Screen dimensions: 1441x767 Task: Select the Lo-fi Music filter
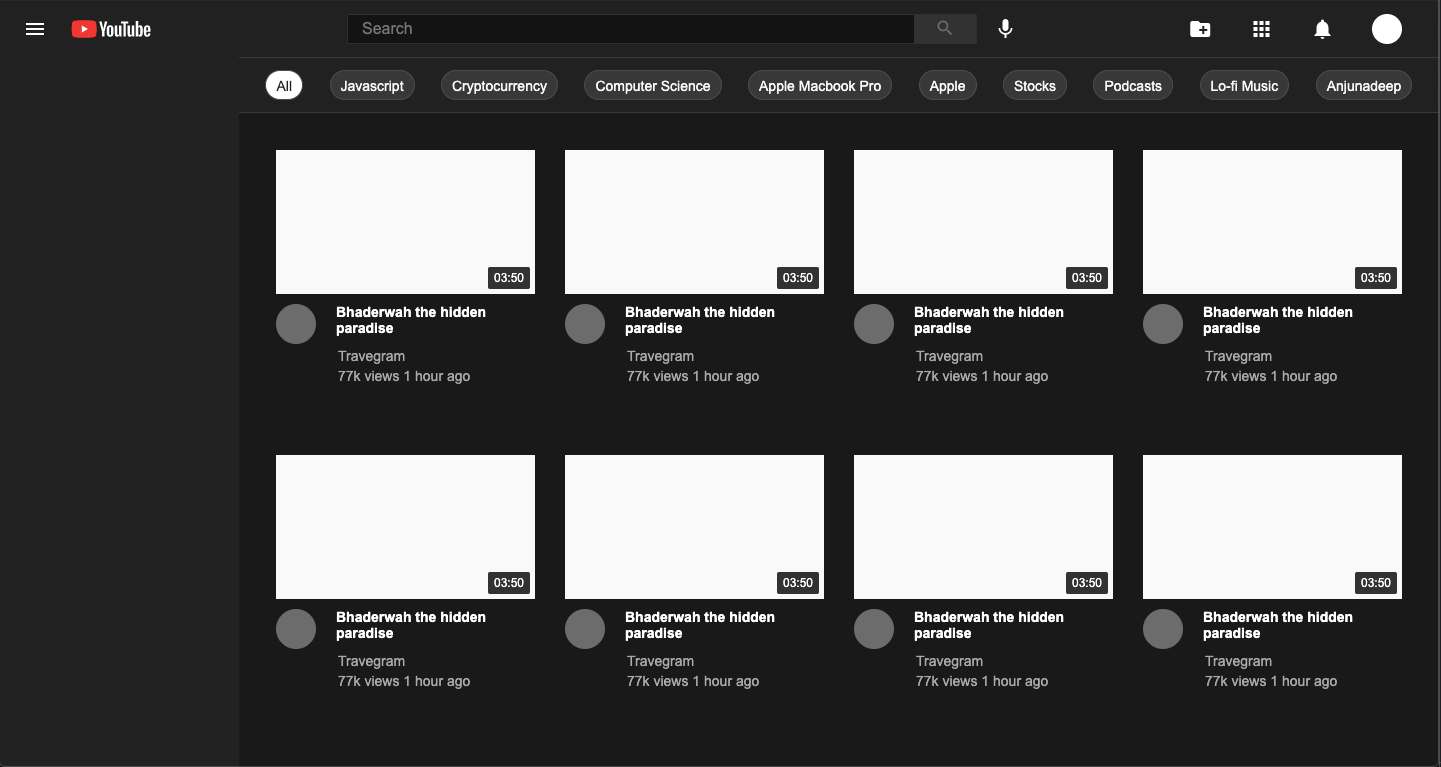point(1243,85)
